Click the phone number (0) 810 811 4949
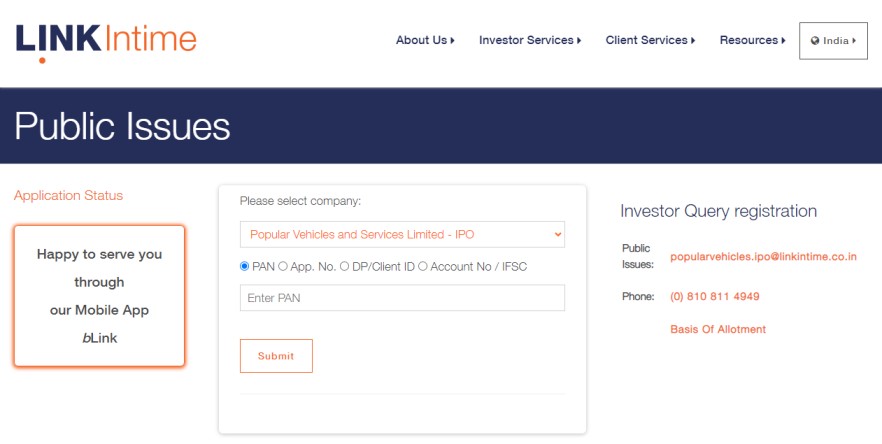882x444 pixels. [x=714, y=297]
